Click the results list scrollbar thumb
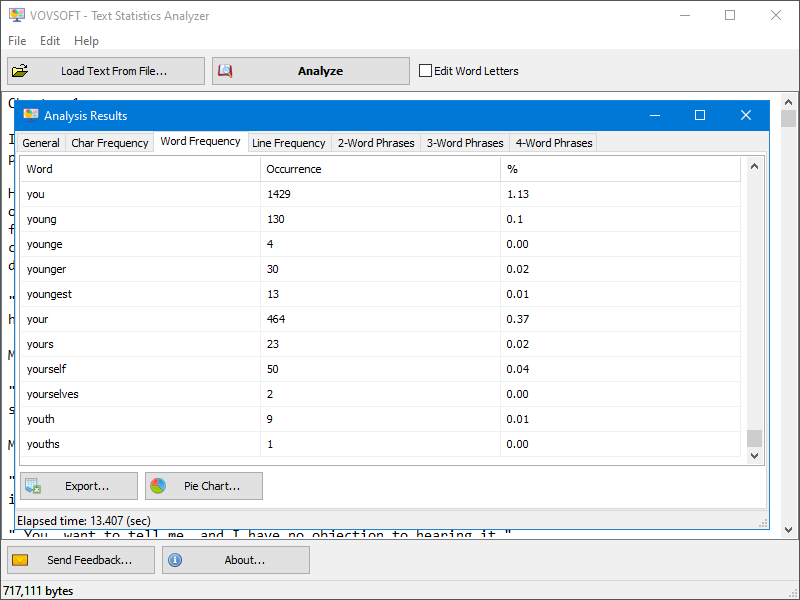 [755, 438]
